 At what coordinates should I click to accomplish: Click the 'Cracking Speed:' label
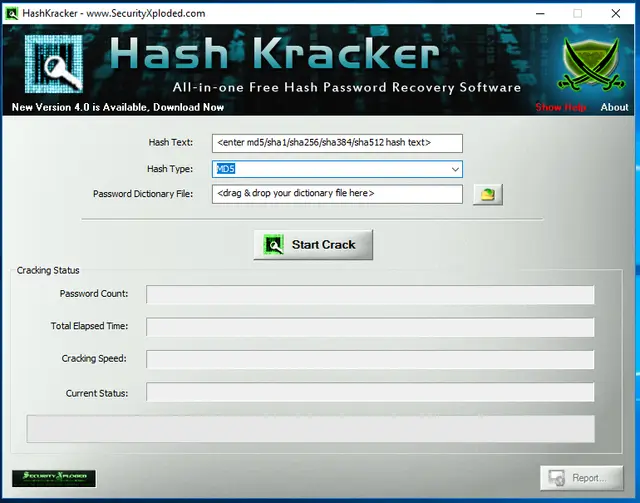(94, 358)
